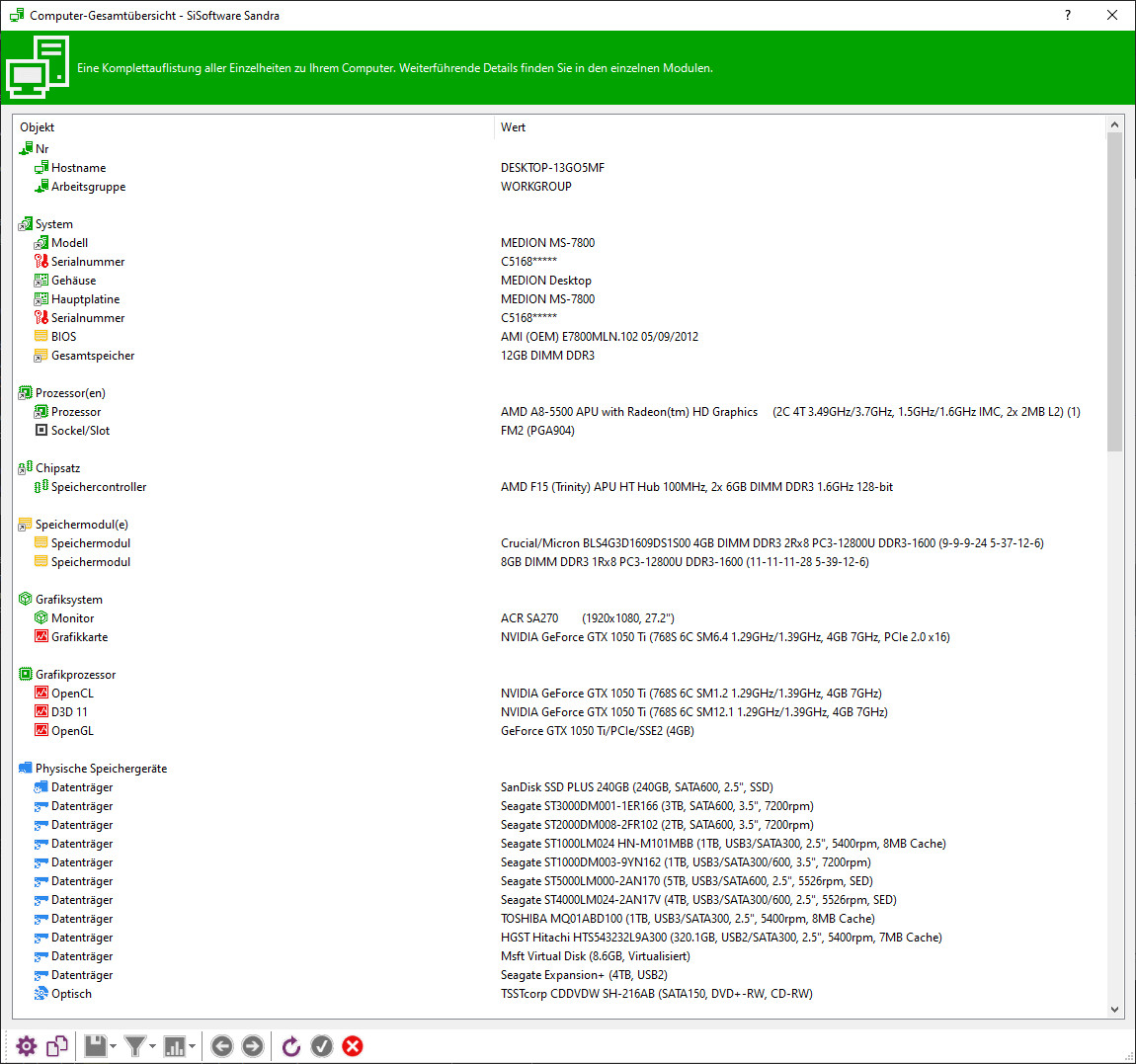
Task: Click the Objekt column header
Action: click(254, 126)
